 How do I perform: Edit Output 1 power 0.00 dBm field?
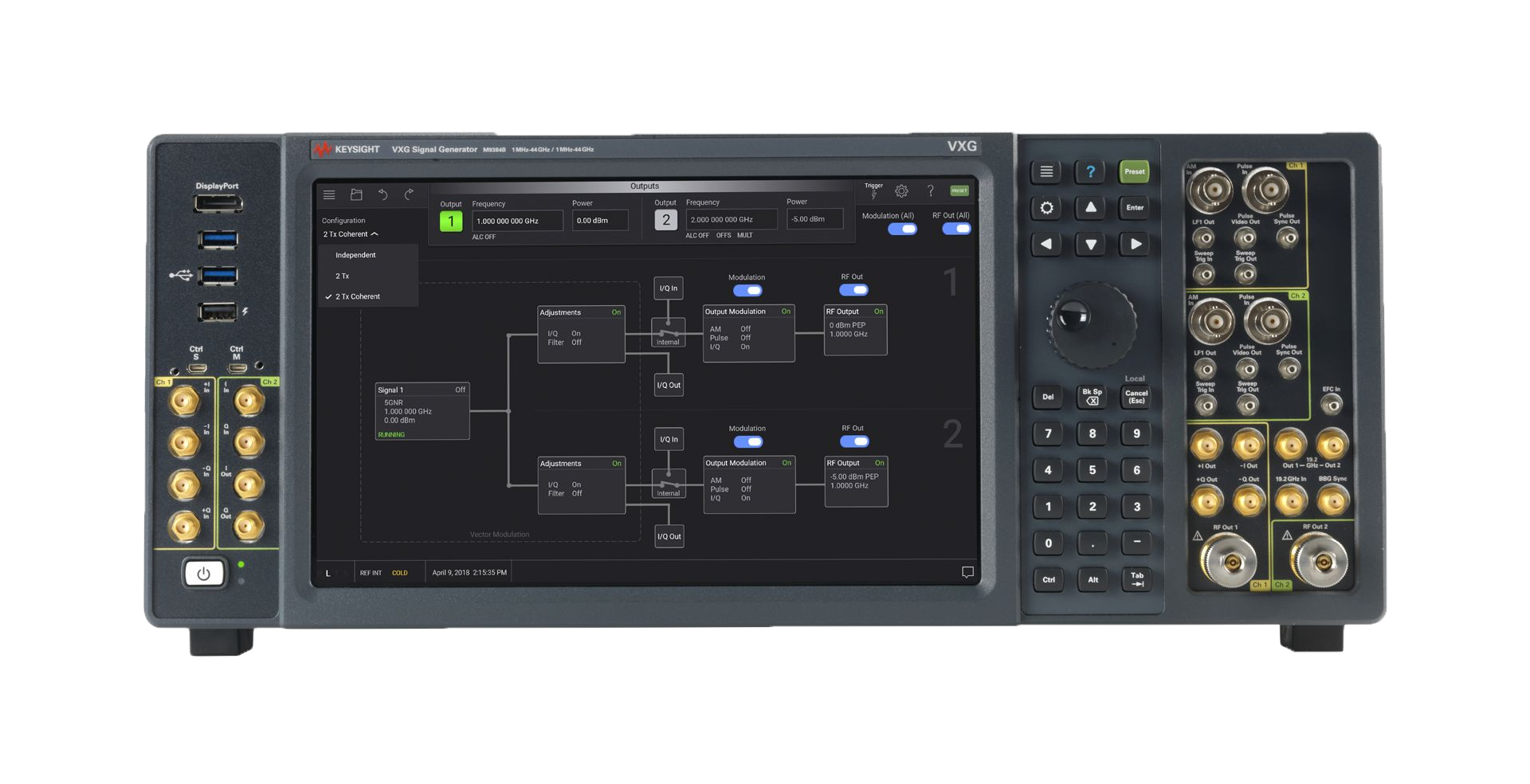click(600, 221)
